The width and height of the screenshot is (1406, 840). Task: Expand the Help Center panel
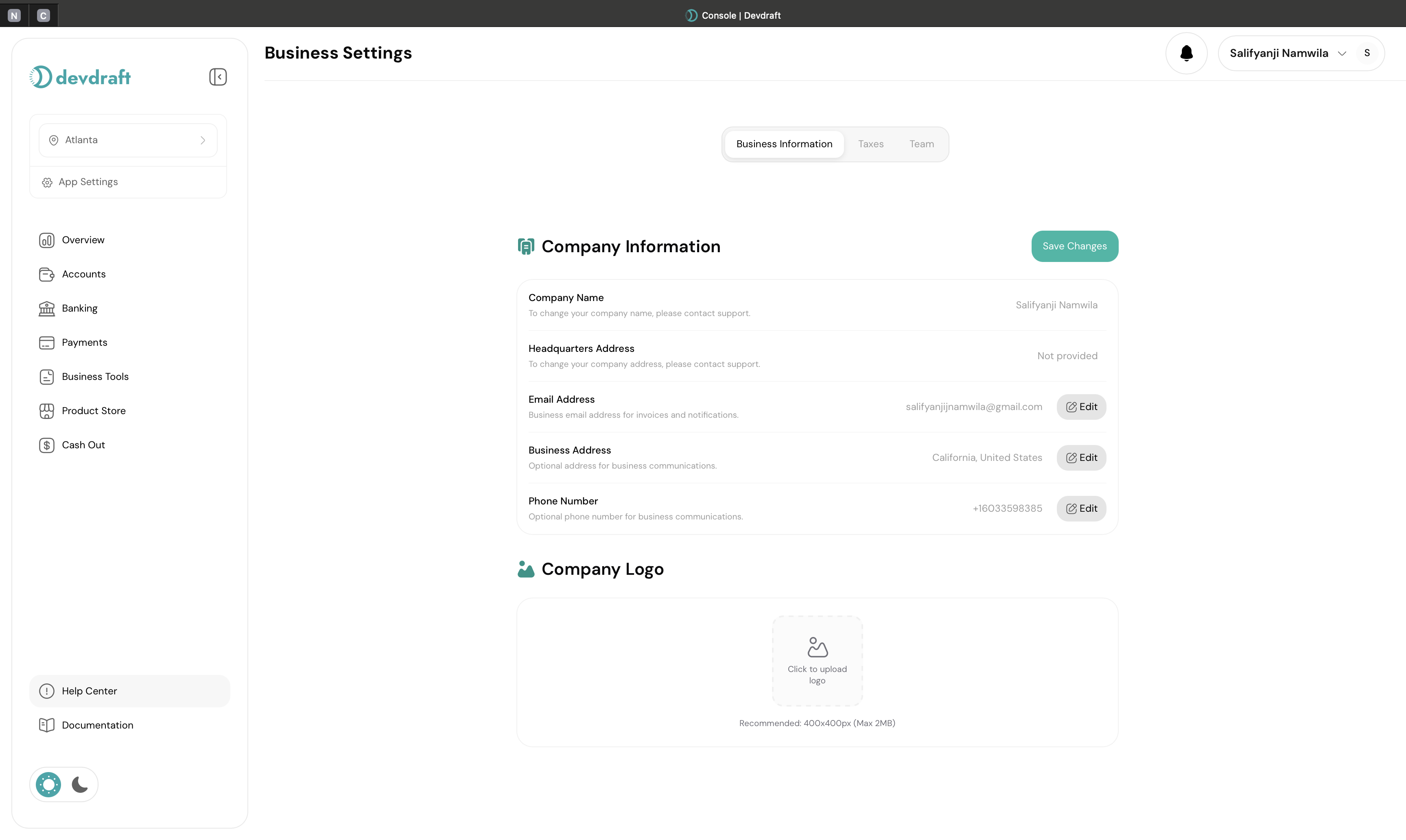90,691
